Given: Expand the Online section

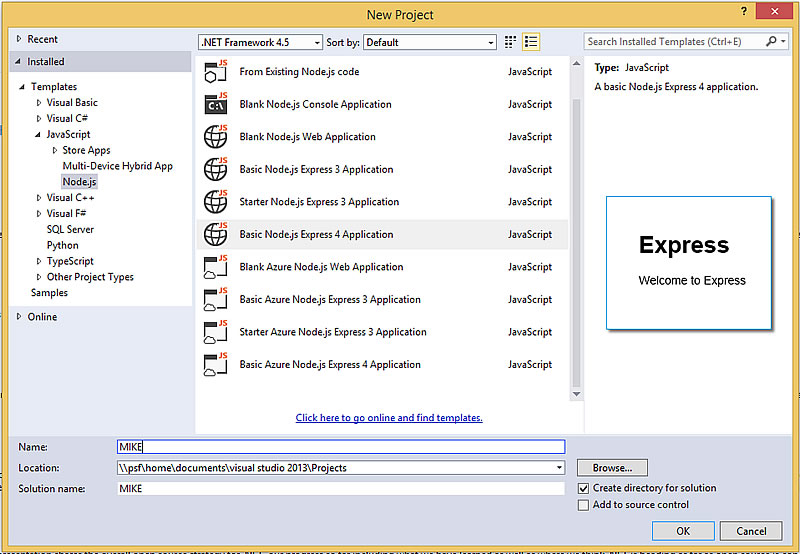Looking at the screenshot, I should click(19, 316).
